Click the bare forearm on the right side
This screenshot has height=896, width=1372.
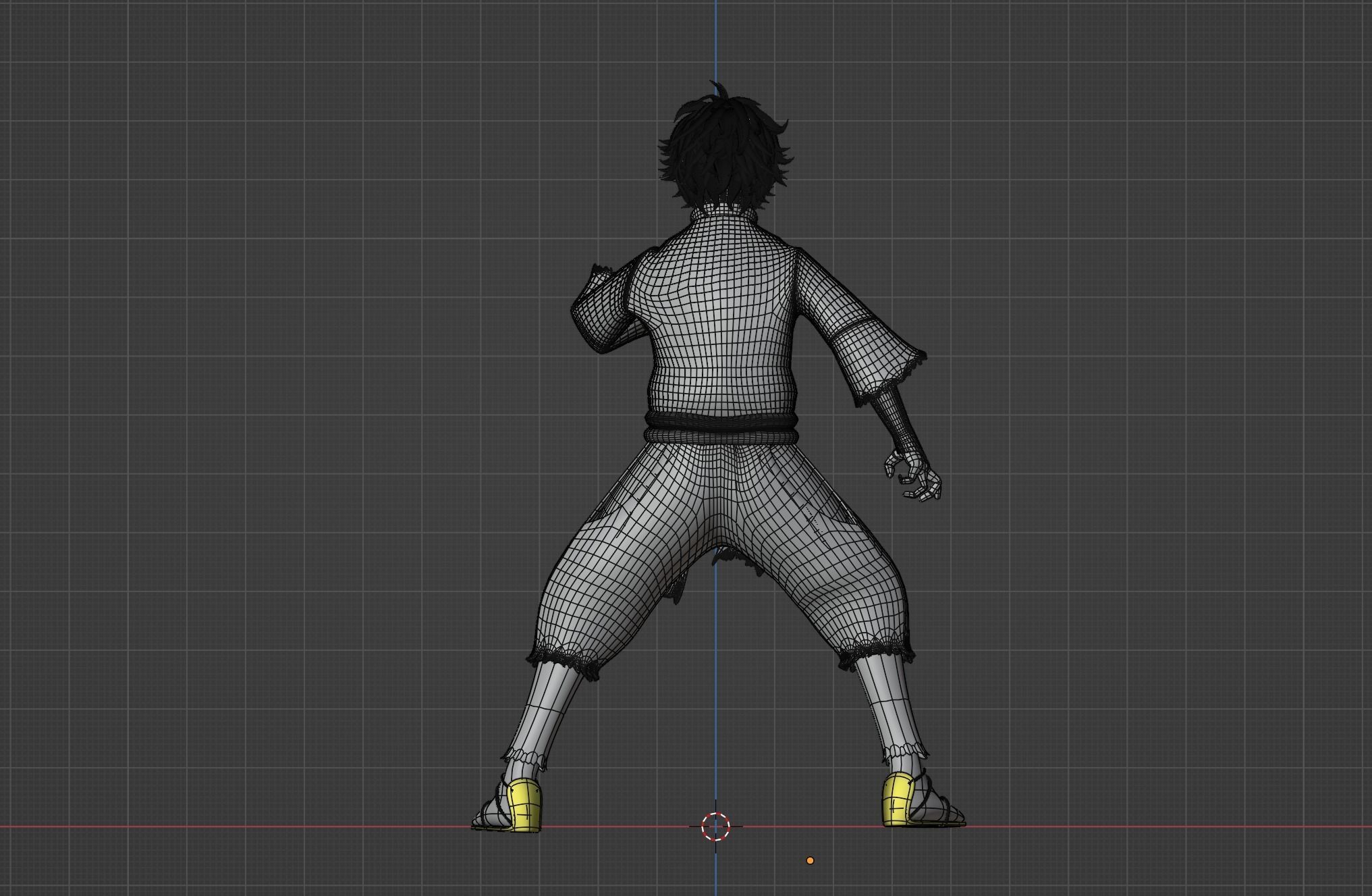pos(894,420)
